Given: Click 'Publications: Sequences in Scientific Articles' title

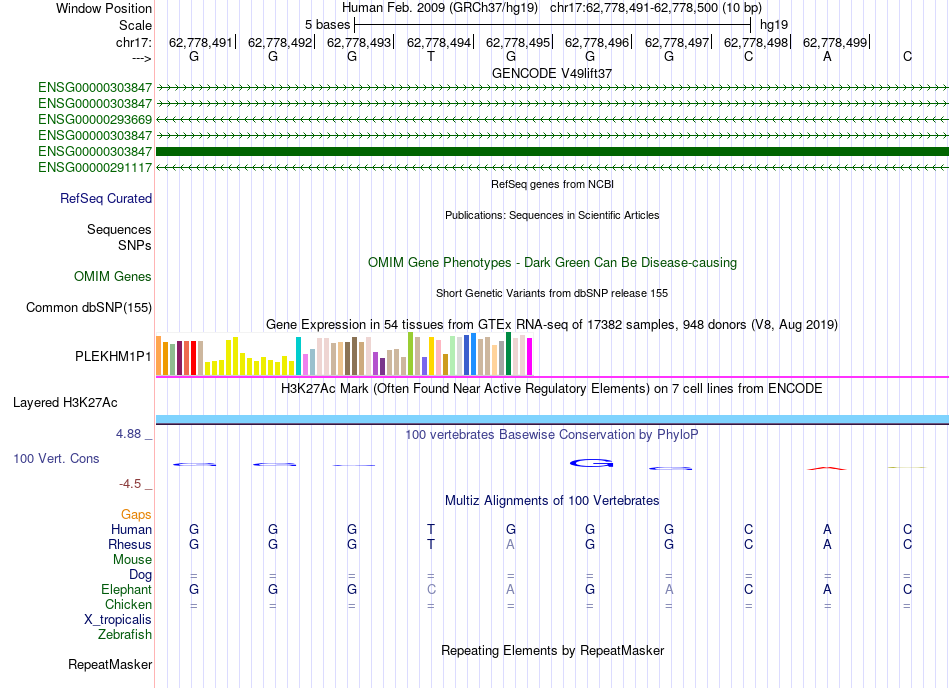Looking at the screenshot, I should pyautogui.click(x=552, y=215).
